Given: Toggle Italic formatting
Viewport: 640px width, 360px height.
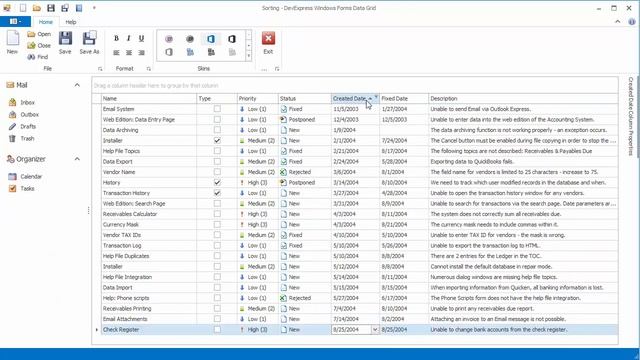Looking at the screenshot, I should pyautogui.click(x=129, y=38).
